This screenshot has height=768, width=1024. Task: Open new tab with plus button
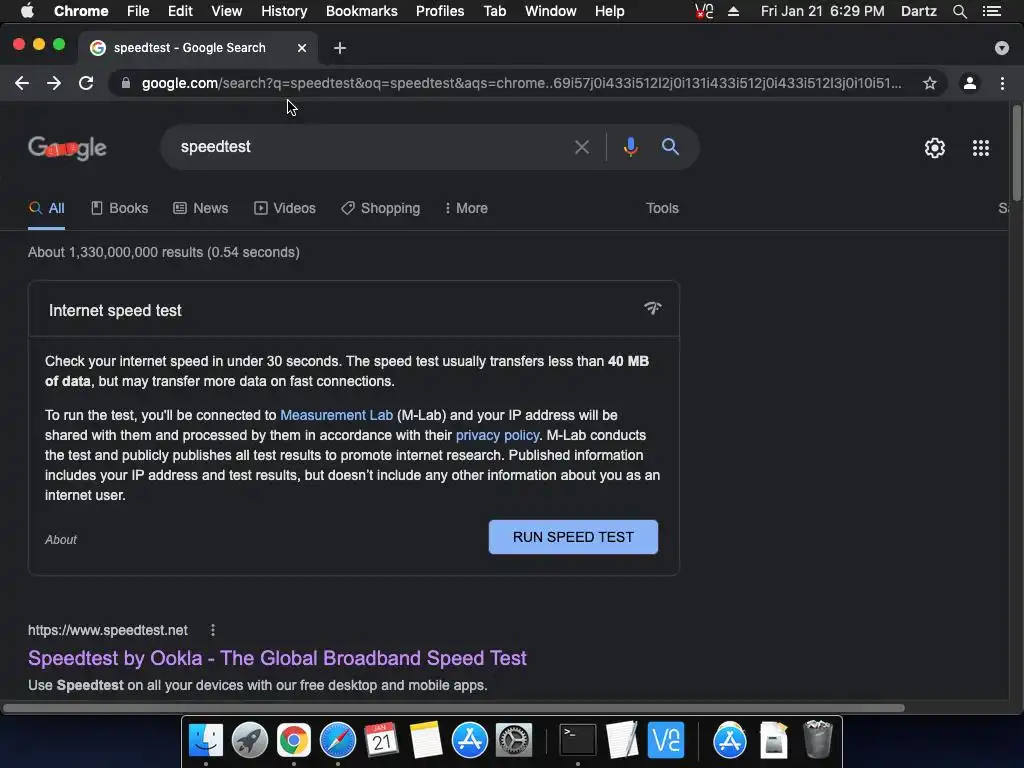[x=340, y=48]
